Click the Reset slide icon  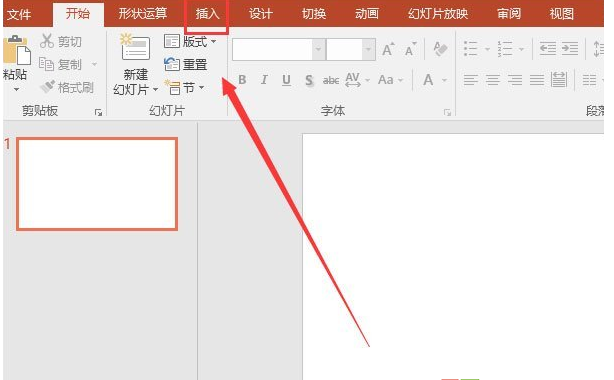pyautogui.click(x=172, y=64)
